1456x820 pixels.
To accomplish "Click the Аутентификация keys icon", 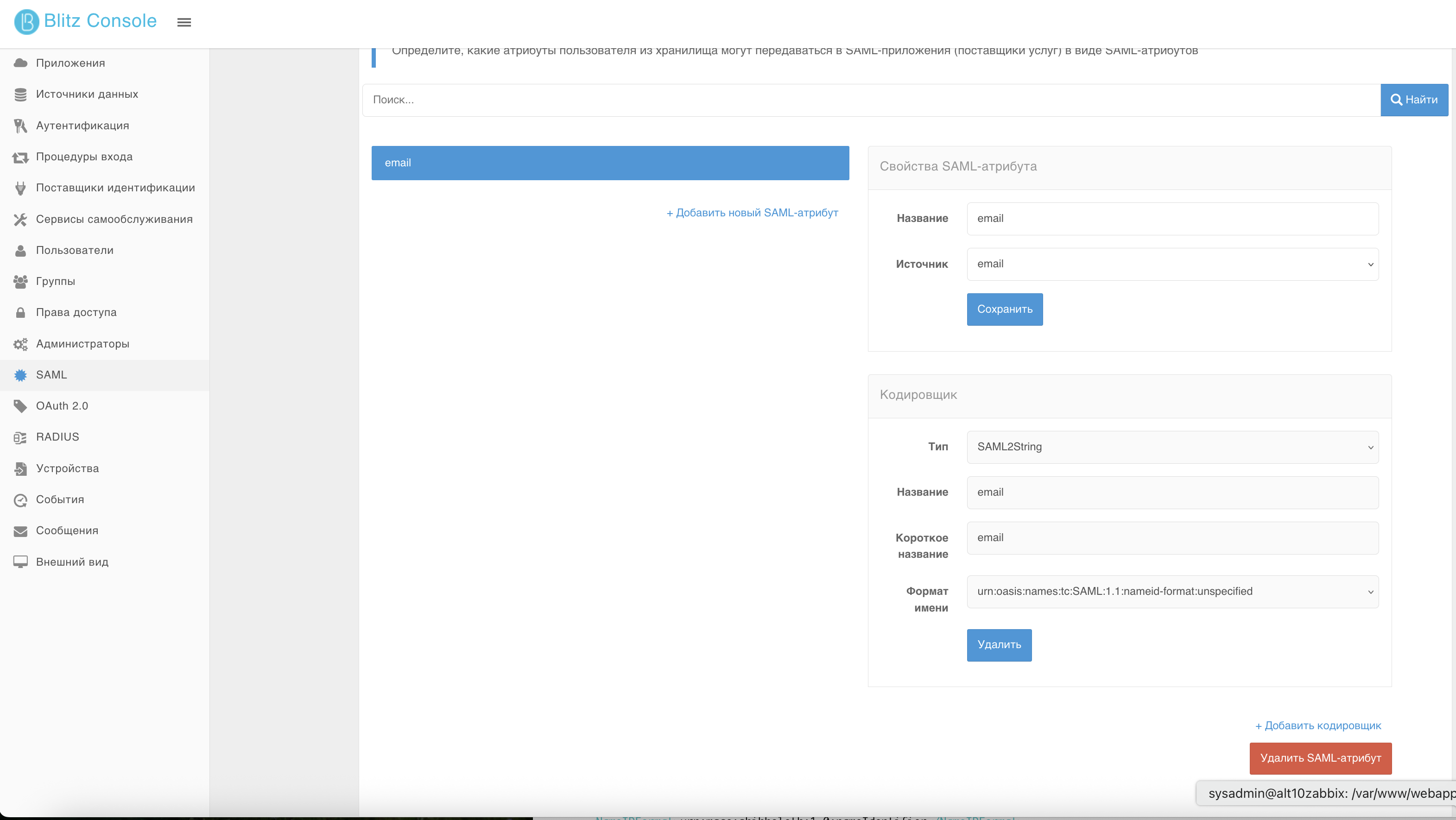I will (20, 126).
